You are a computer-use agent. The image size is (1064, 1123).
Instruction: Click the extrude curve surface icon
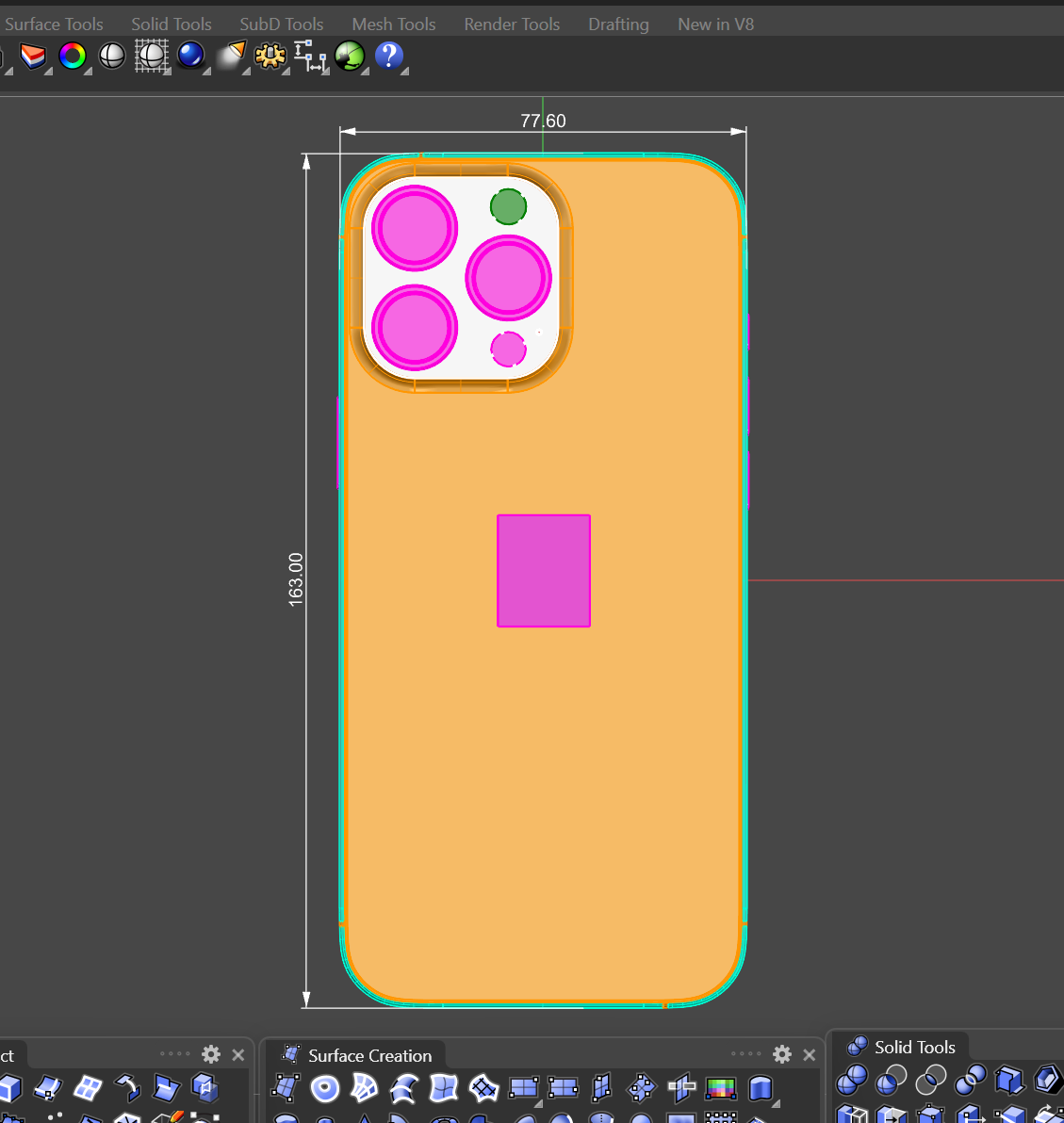click(x=761, y=1089)
